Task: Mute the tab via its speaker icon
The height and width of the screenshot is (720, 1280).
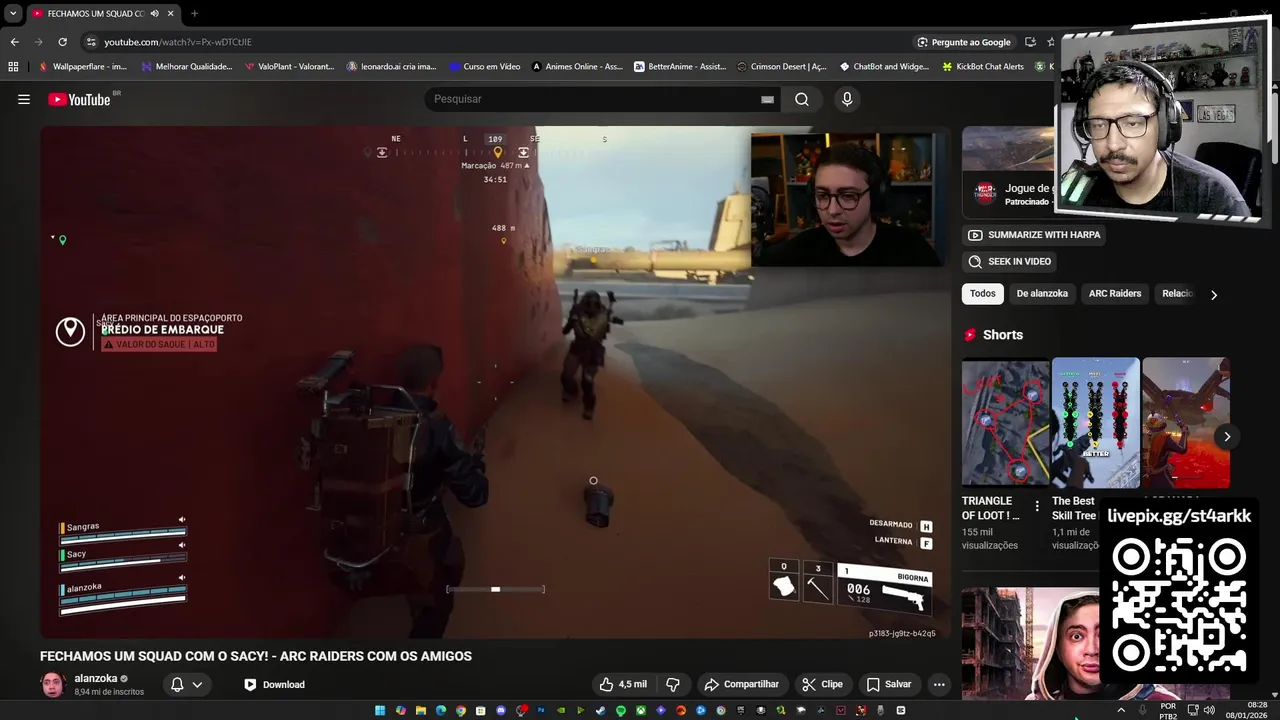Action: [154, 14]
